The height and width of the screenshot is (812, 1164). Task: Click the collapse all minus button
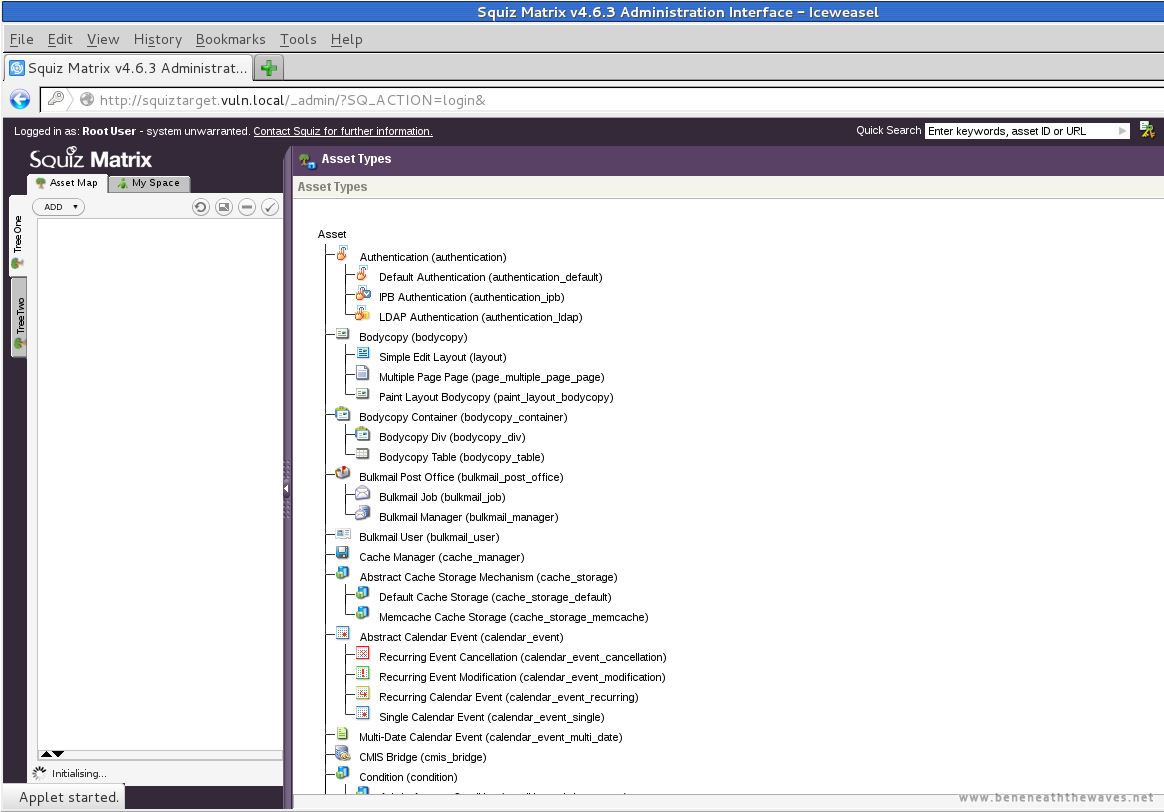pyautogui.click(x=247, y=207)
